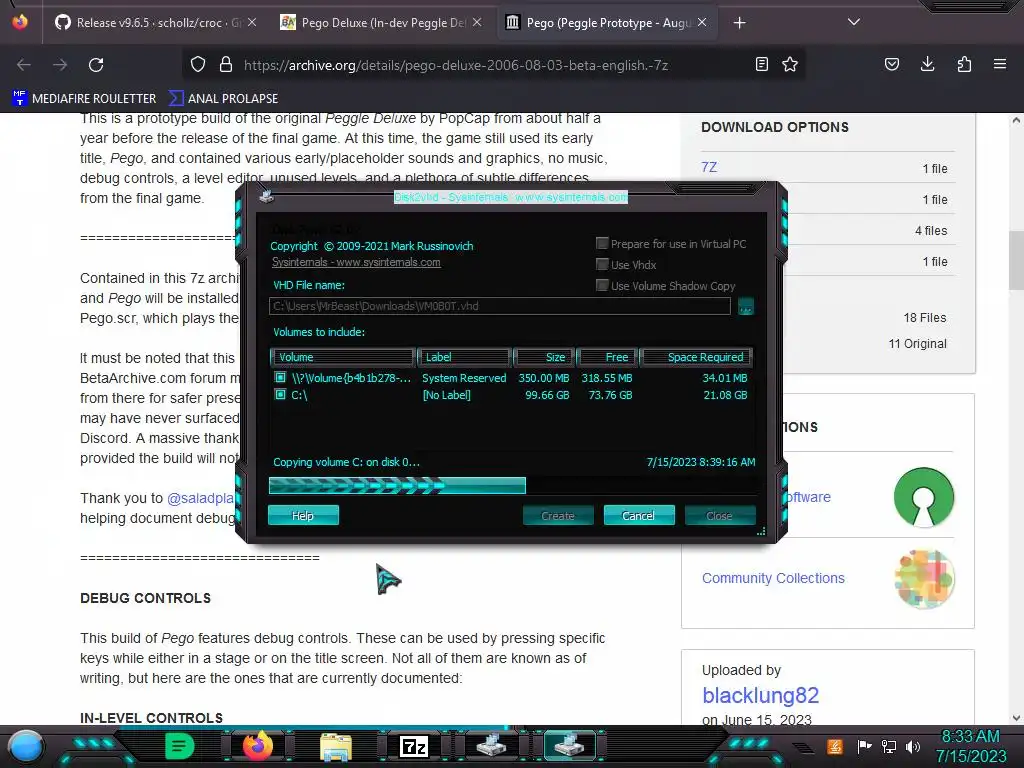Uncheck the C:\ volume checkbox

pyautogui.click(x=280, y=394)
